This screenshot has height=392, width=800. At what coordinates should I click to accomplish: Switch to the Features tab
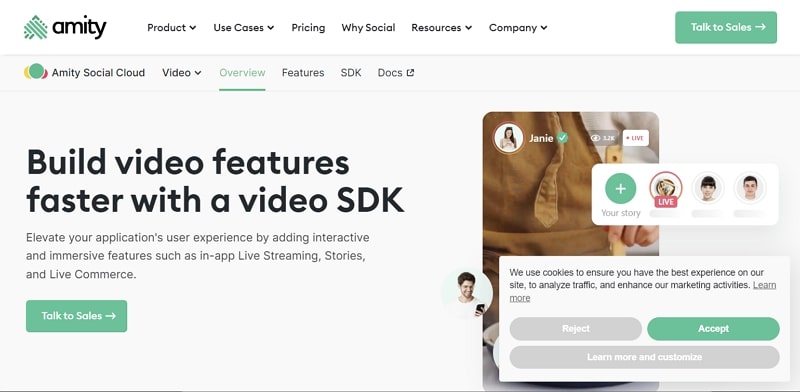tap(303, 72)
